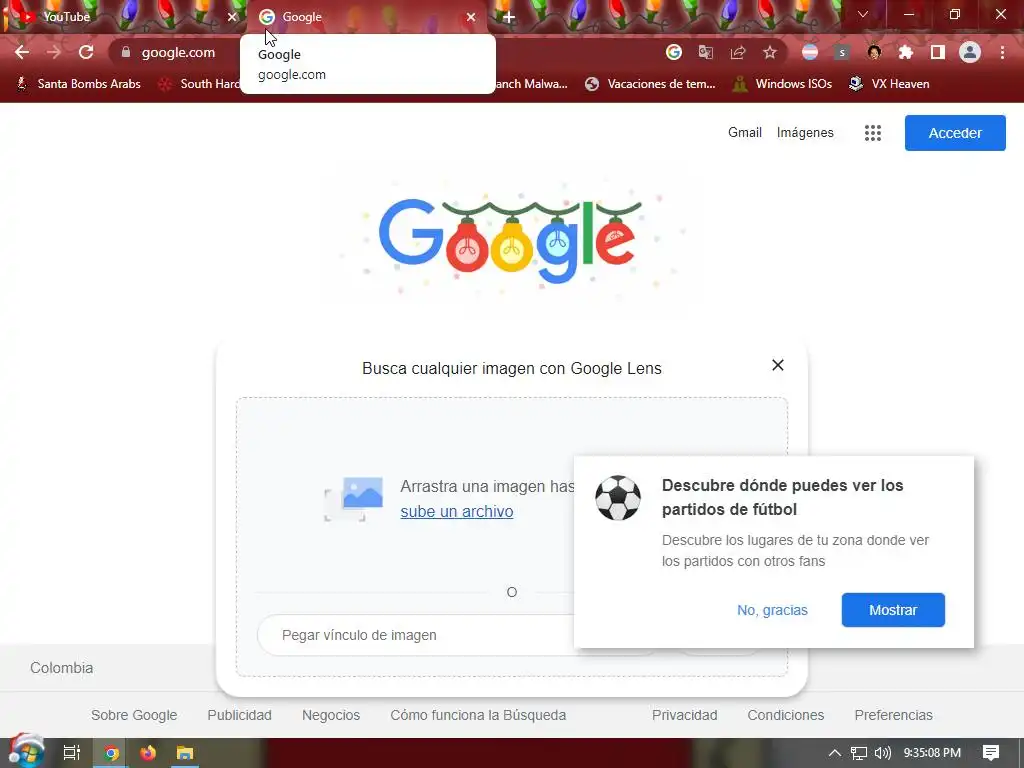Viewport: 1024px width, 768px height.
Task: Open Vacaciones de tem... bookmark
Action: [x=651, y=84]
